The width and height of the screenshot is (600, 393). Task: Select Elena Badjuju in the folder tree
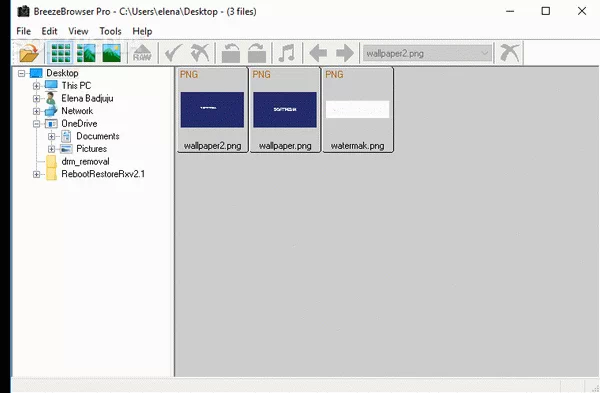click(x=87, y=98)
